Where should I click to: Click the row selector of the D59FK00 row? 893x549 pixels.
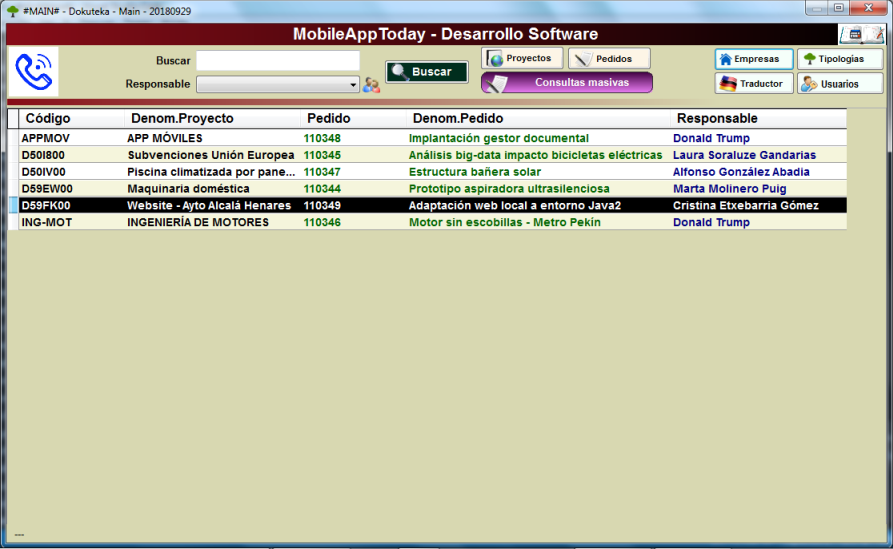click(14, 206)
